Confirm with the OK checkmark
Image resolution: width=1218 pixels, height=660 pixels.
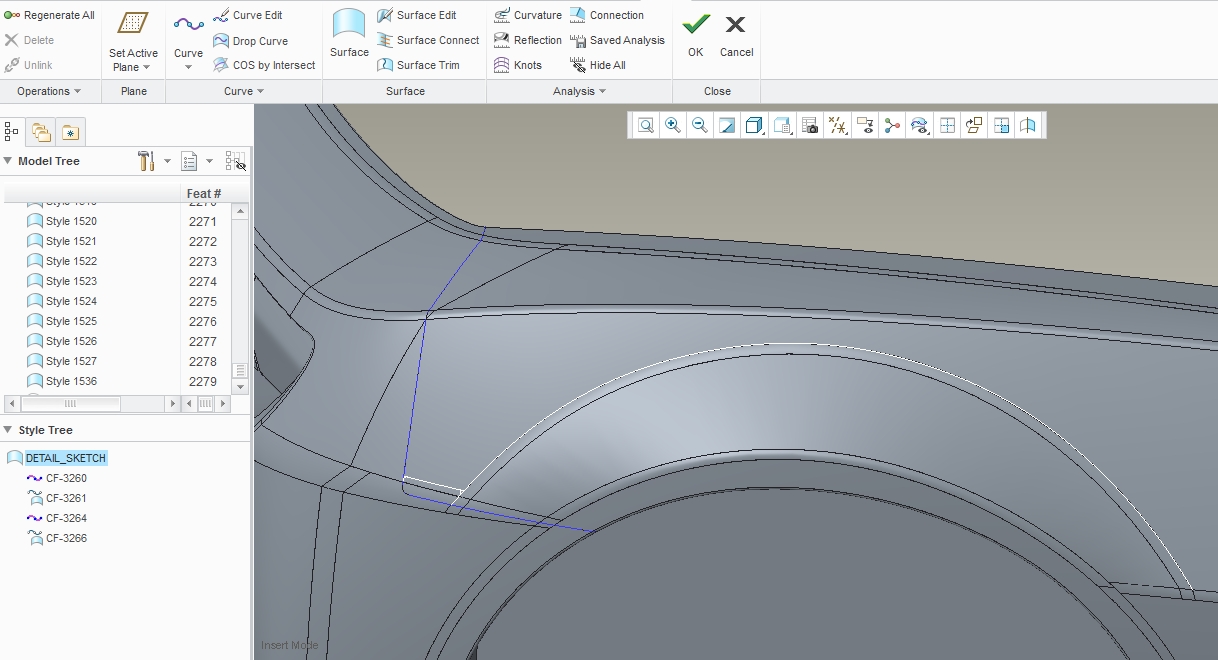click(x=695, y=35)
